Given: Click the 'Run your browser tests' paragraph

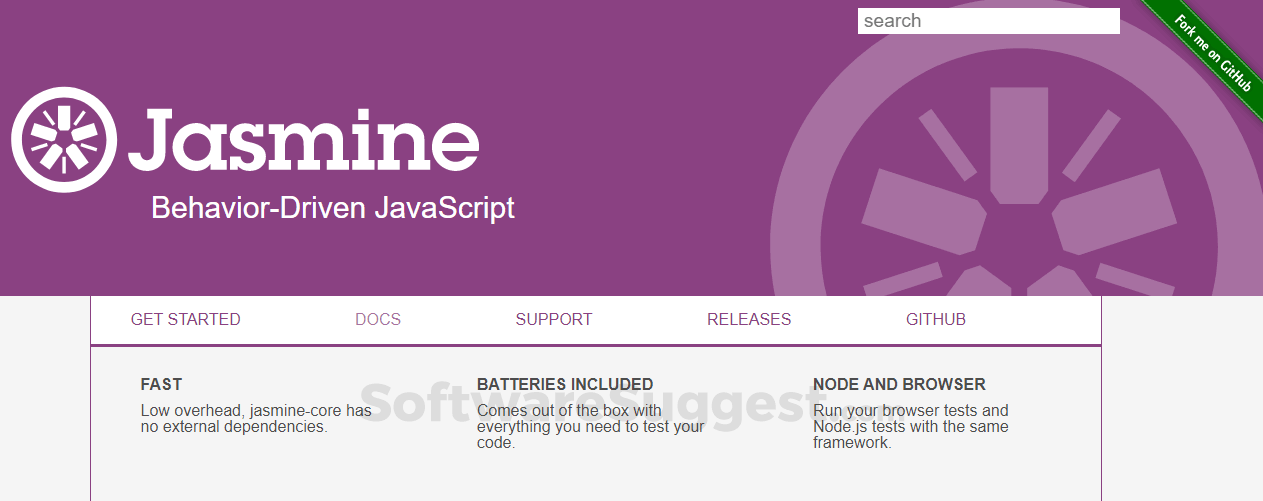Looking at the screenshot, I should 910,426.
